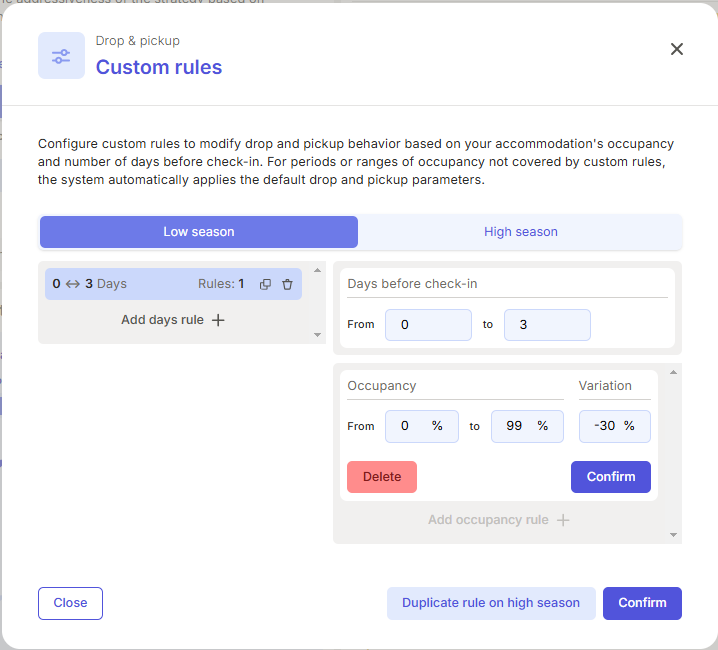Click the Days before check-in From field

(428, 325)
